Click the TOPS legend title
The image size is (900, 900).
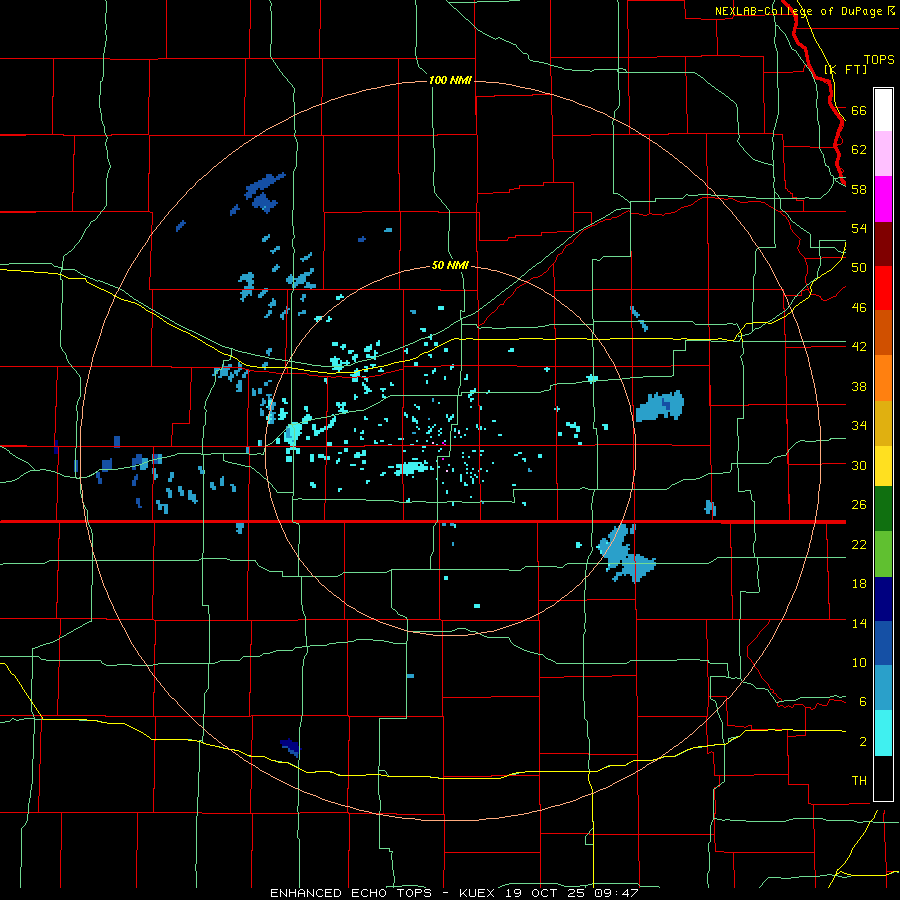point(879,60)
